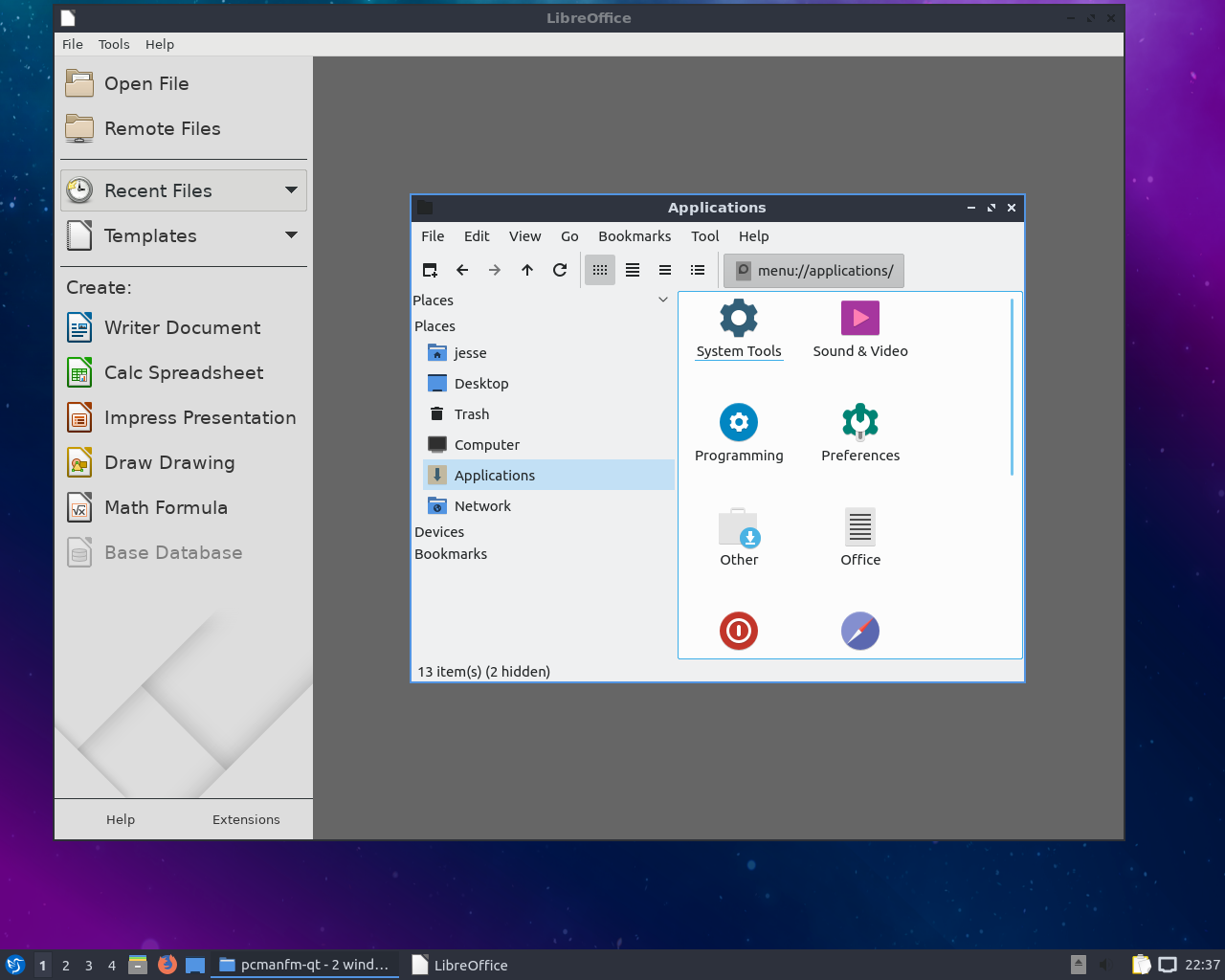Open the Bookmarks menu in file manager
The width and height of the screenshot is (1225, 980).
(x=635, y=236)
